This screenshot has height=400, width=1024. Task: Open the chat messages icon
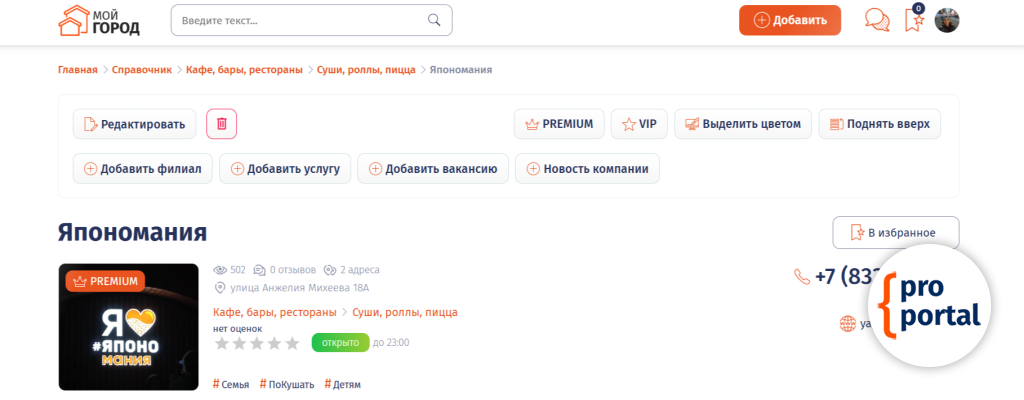877,20
